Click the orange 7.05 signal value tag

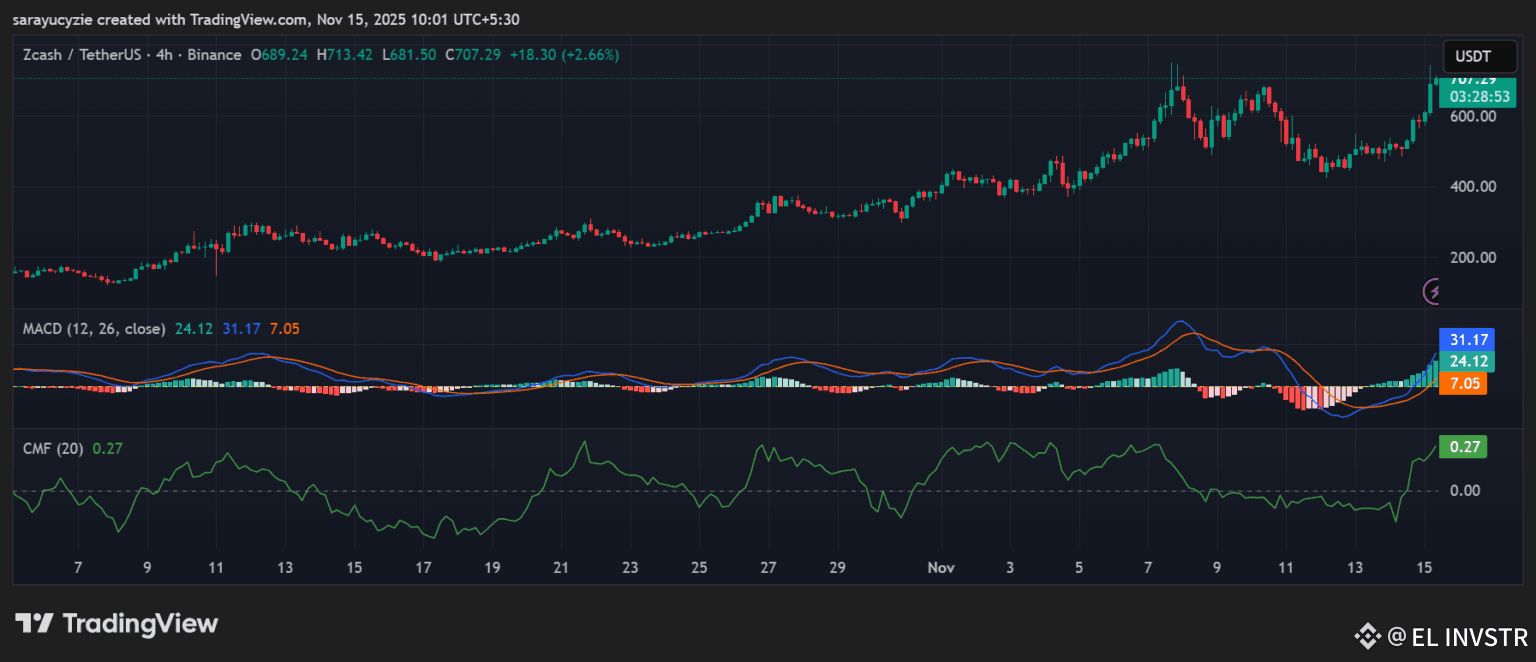(1462, 383)
